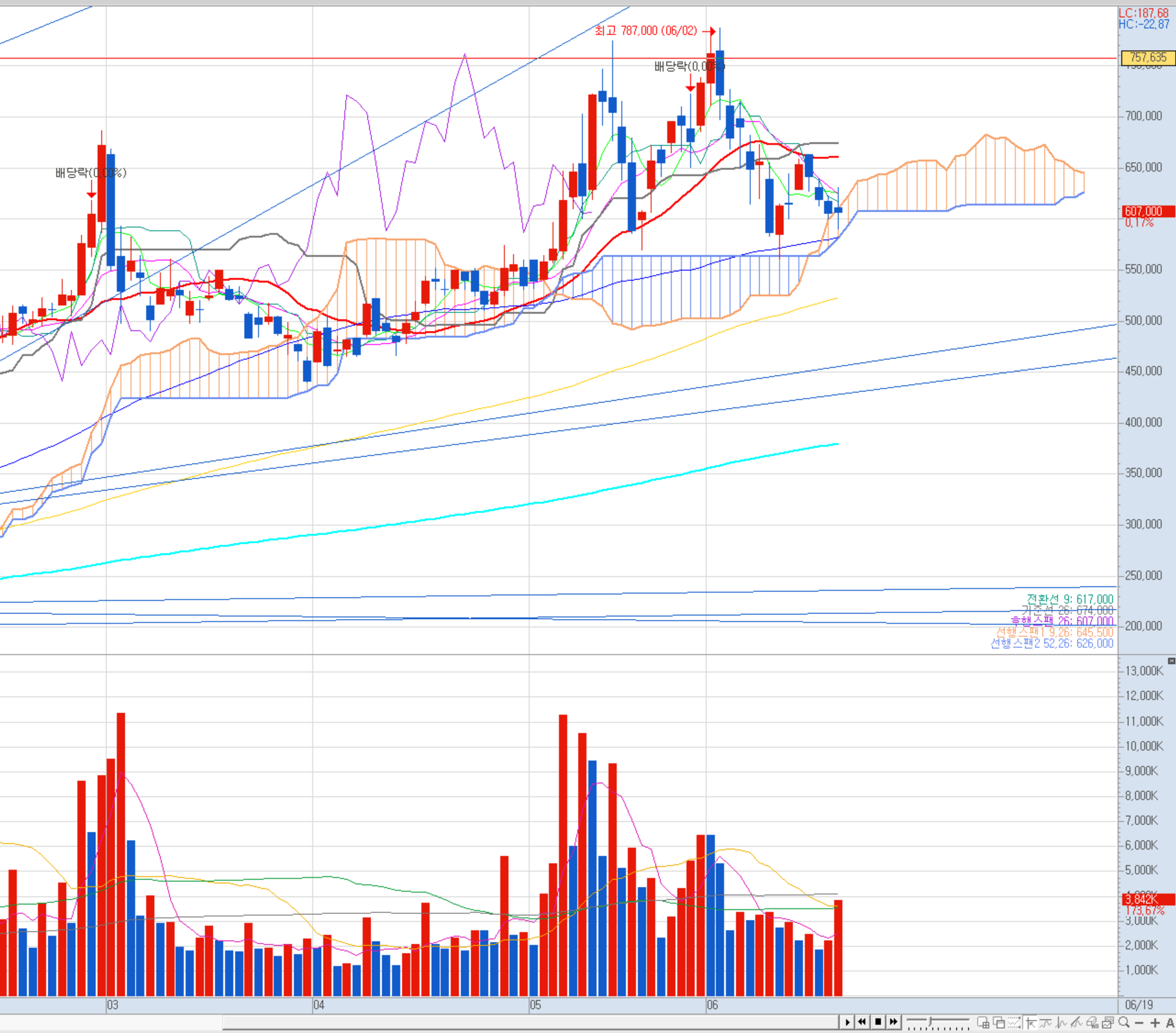Click the 06 month marker on time axis
1176x1033 pixels.
[x=712, y=1005]
